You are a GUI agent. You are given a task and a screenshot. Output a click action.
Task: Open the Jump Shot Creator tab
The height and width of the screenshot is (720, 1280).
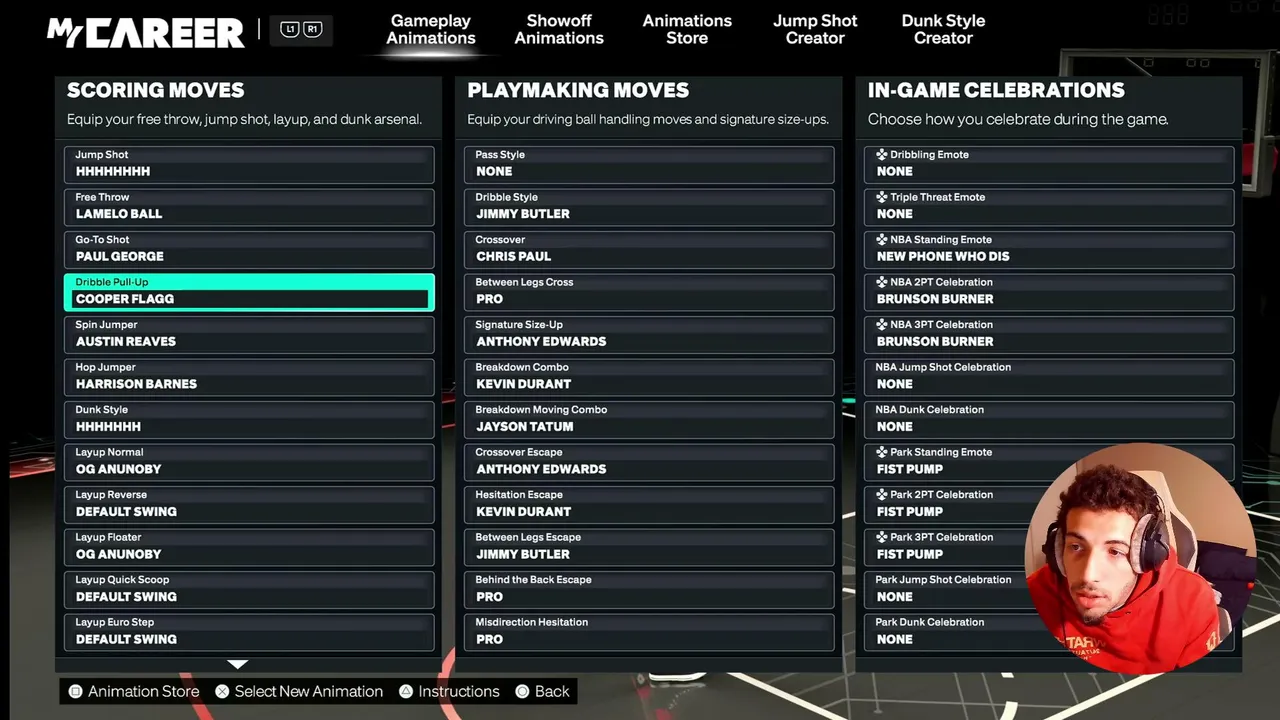click(815, 30)
